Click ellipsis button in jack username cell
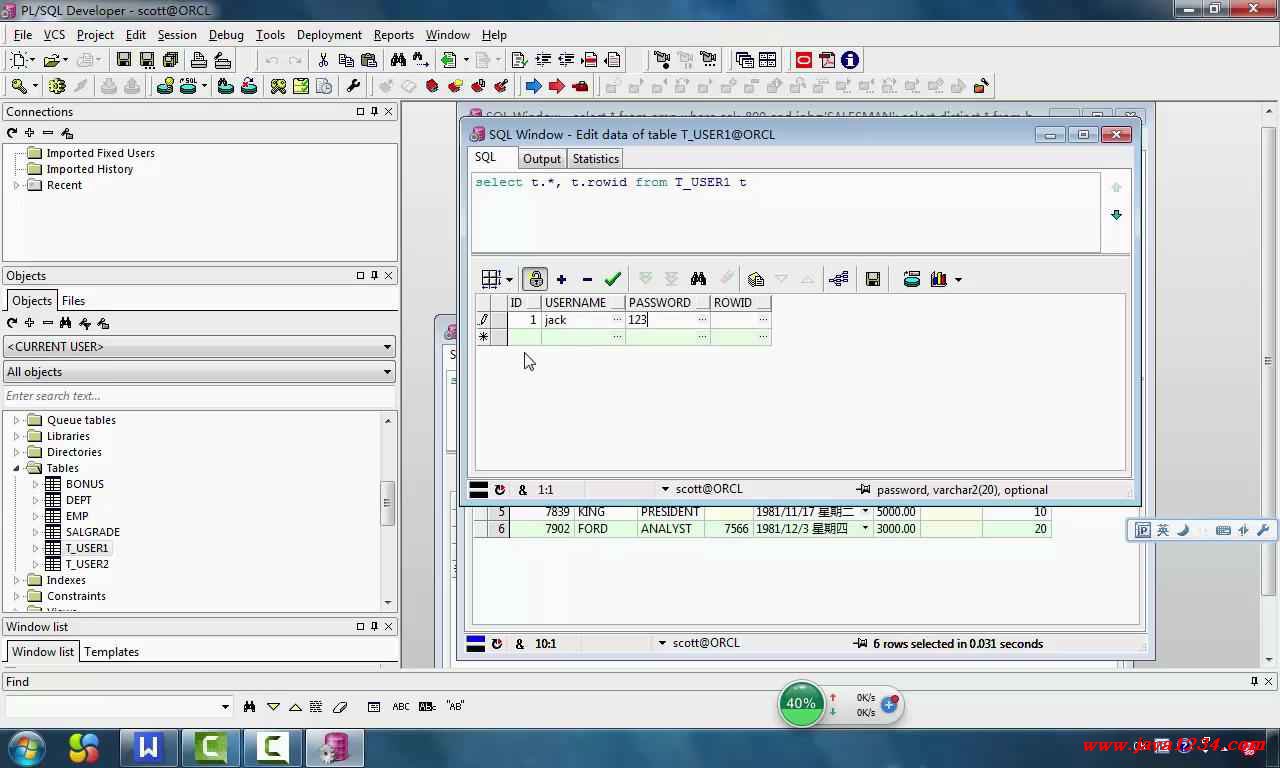This screenshot has width=1280, height=768. pos(617,320)
